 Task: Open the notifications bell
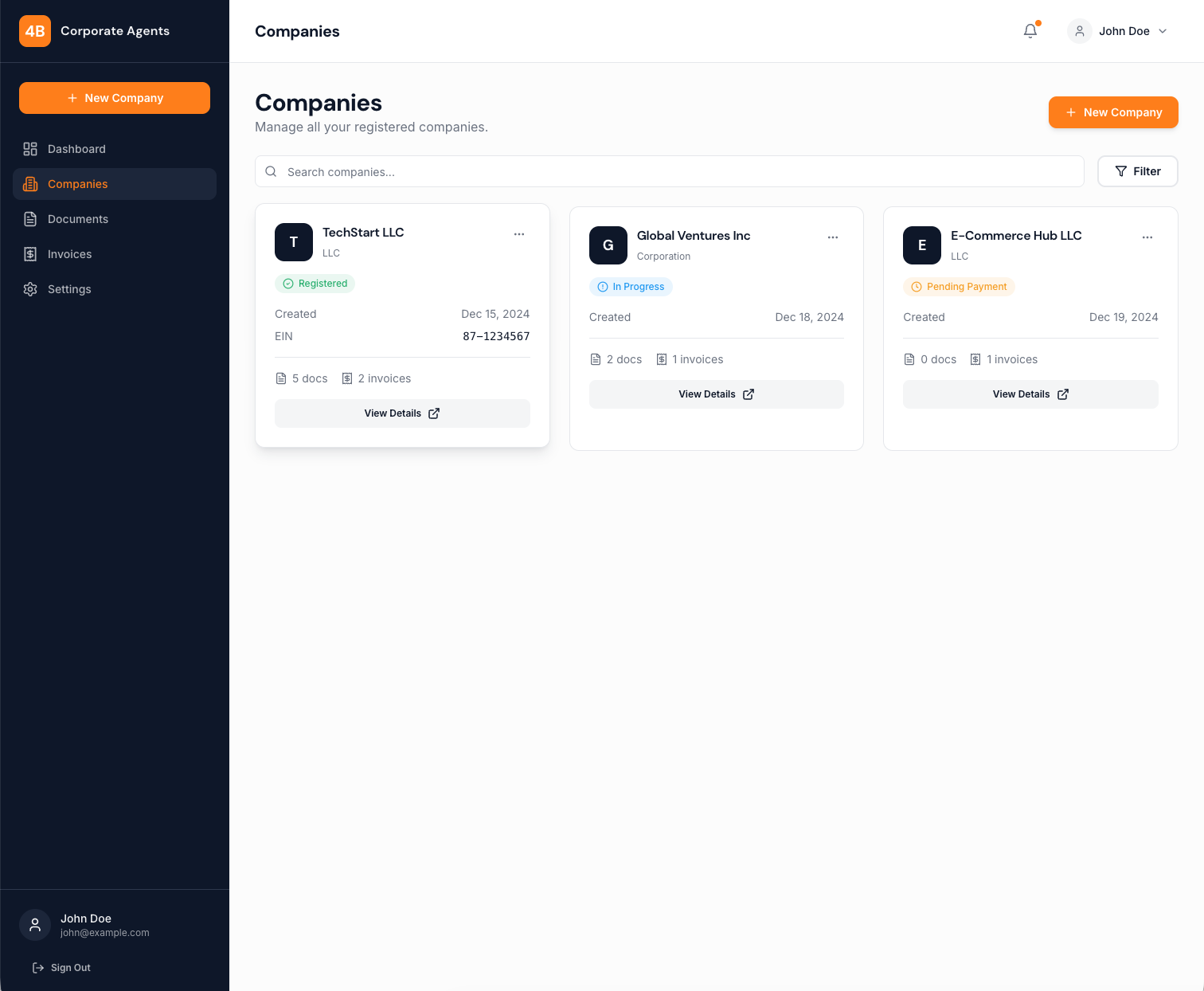pyautogui.click(x=1030, y=31)
